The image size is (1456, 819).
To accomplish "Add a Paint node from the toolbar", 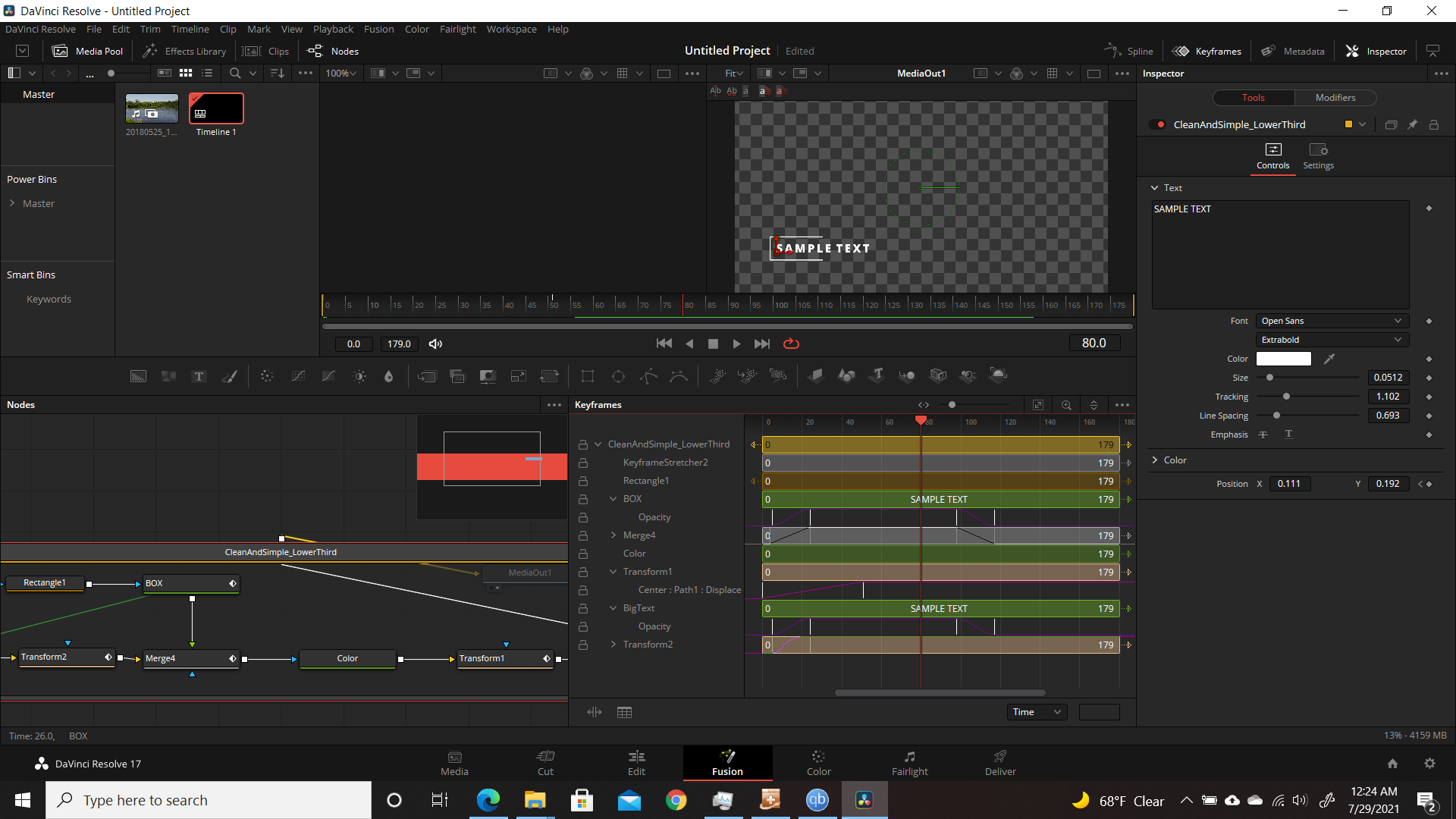I will click(229, 376).
